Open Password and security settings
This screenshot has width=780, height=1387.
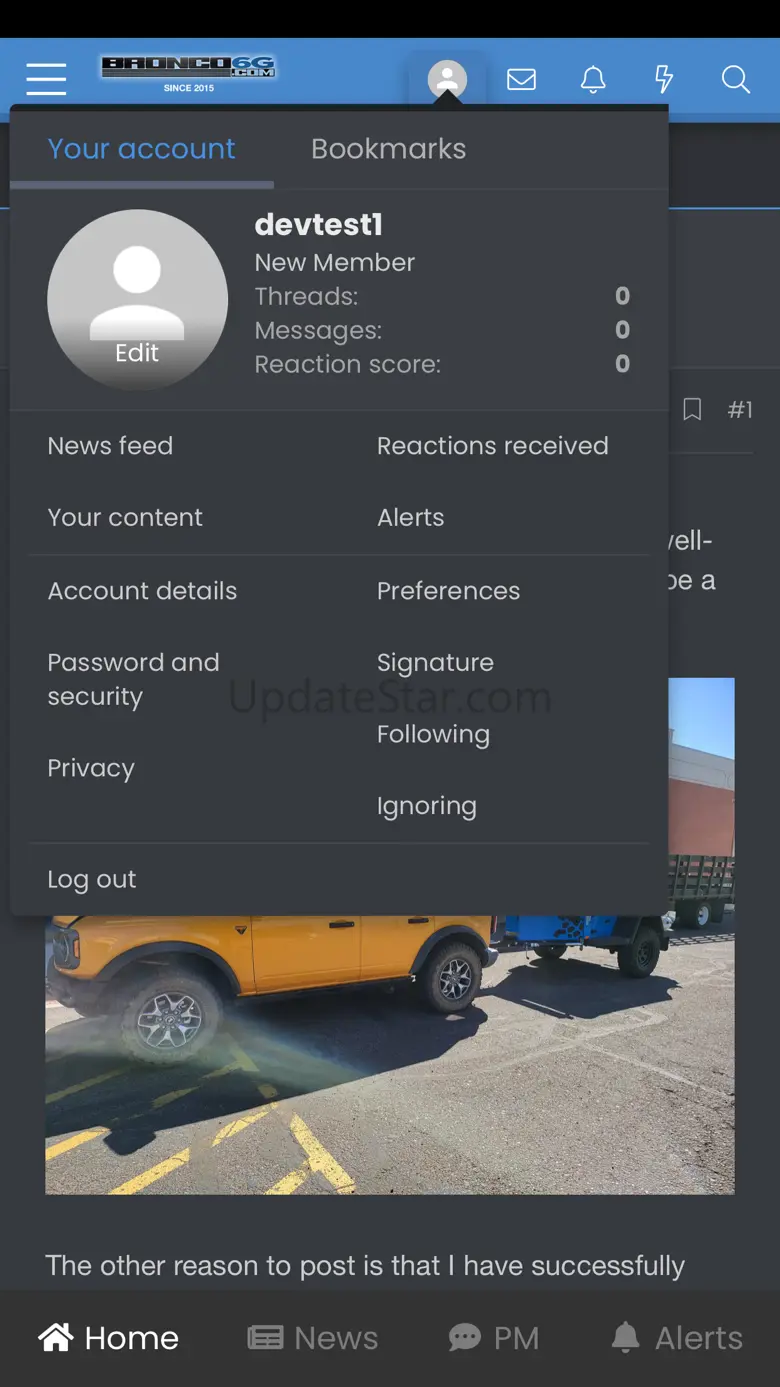coord(133,679)
